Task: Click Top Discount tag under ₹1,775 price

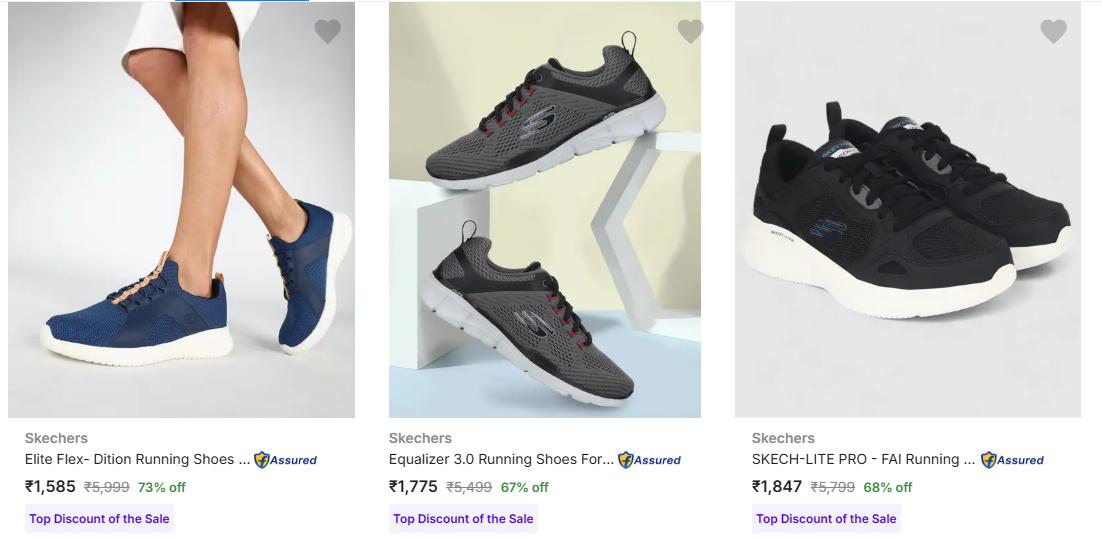Action: (463, 519)
